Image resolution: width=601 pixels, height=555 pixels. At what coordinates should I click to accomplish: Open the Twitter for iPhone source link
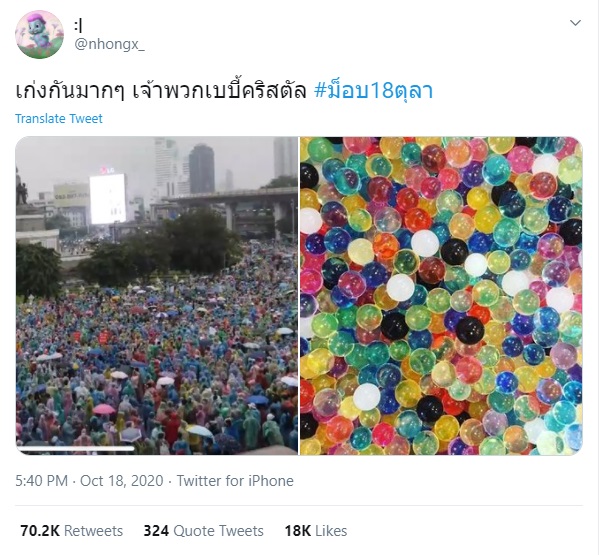pos(235,481)
